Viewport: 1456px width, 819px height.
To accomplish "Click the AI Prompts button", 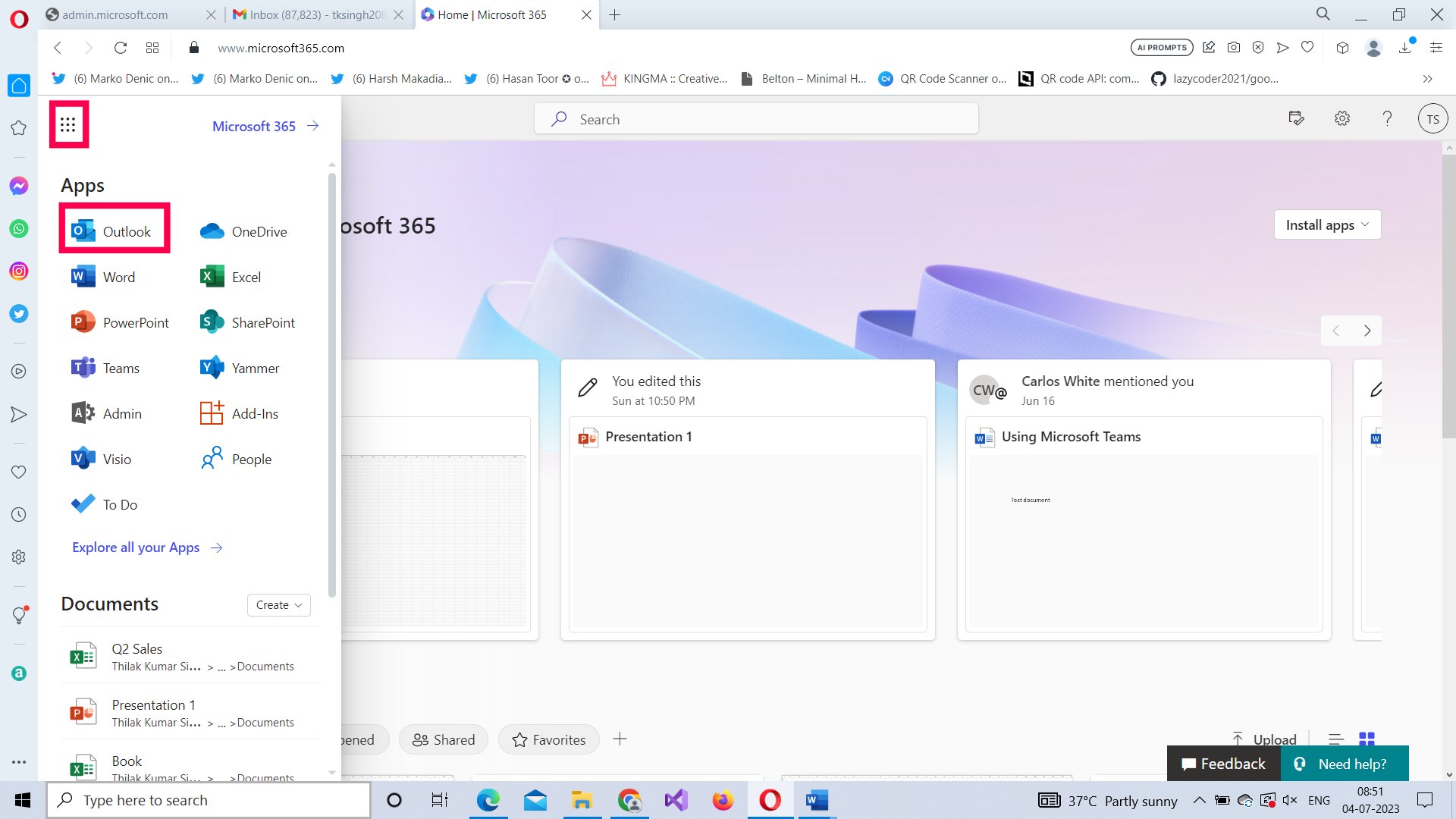I will [1162, 48].
